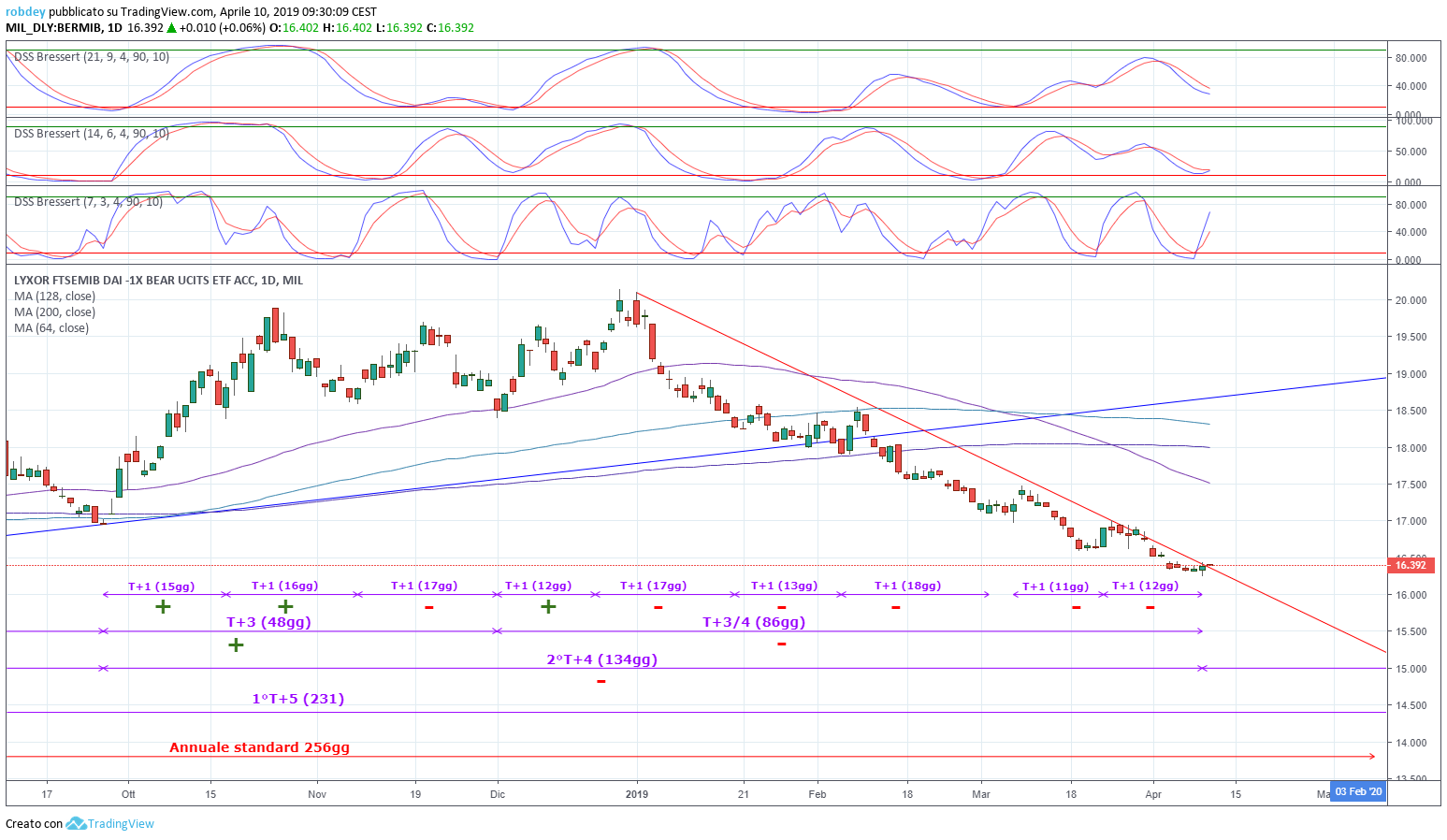Select the DSS Bressert (14, 6, 4, 90, 10) label
Image resolution: width=1447 pixels, height=840 pixels.
(92, 134)
